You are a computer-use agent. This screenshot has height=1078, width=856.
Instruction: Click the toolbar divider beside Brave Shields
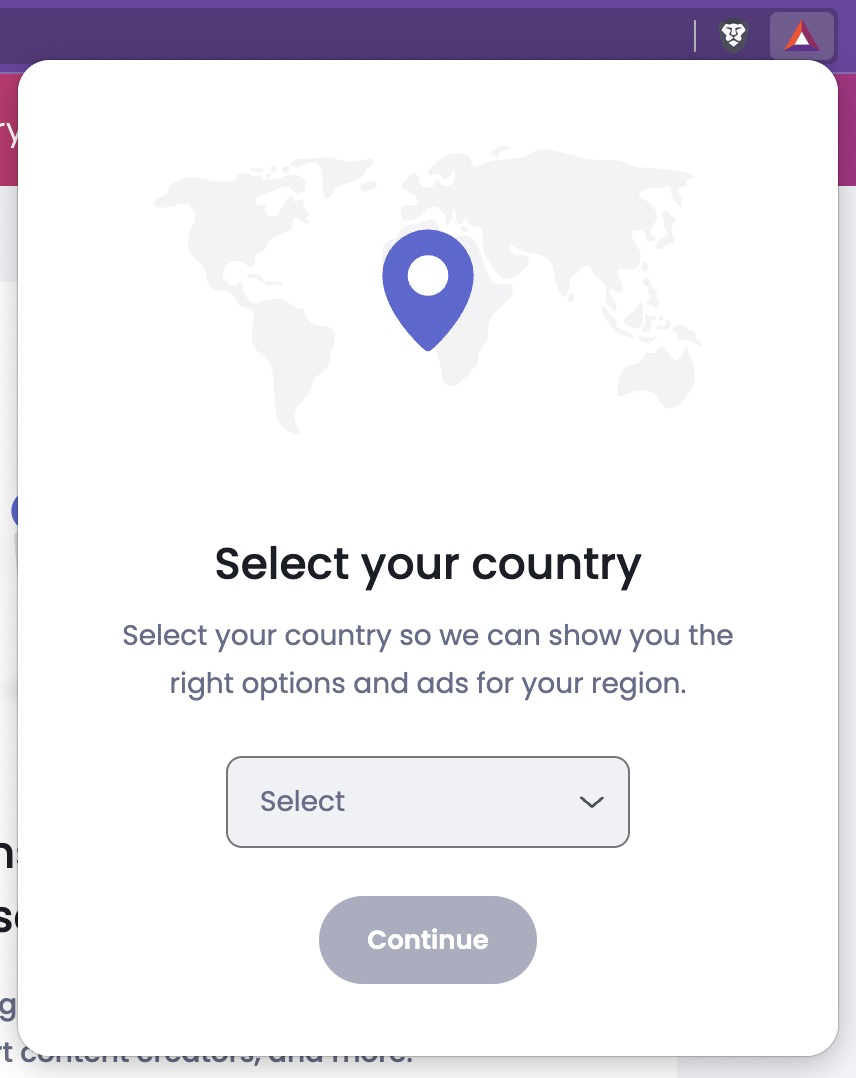pyautogui.click(x=695, y=36)
